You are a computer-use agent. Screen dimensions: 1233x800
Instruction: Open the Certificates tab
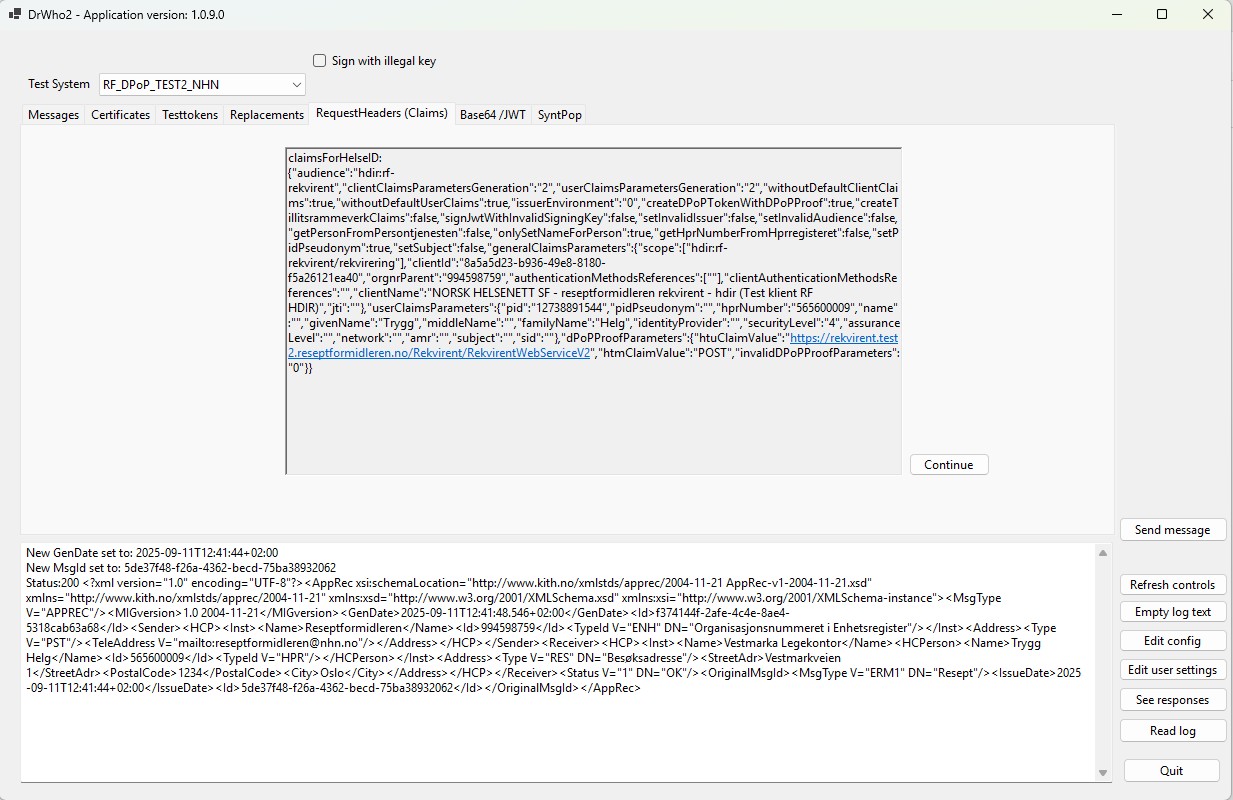click(x=120, y=114)
